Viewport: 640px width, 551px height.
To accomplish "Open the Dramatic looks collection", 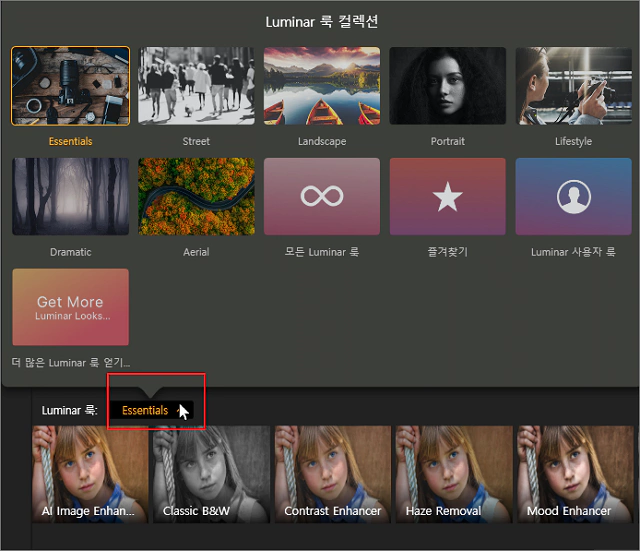I will pyautogui.click(x=71, y=196).
